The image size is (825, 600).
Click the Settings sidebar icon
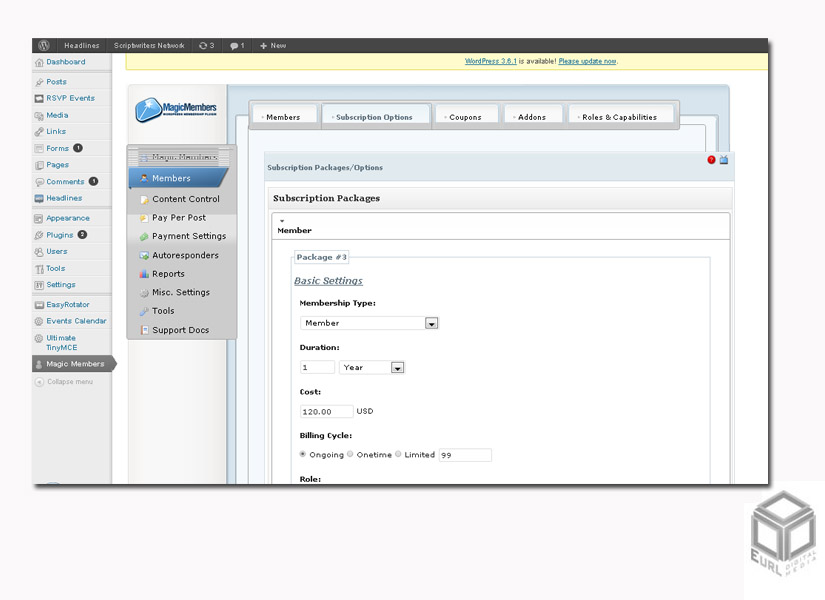[x=39, y=285]
